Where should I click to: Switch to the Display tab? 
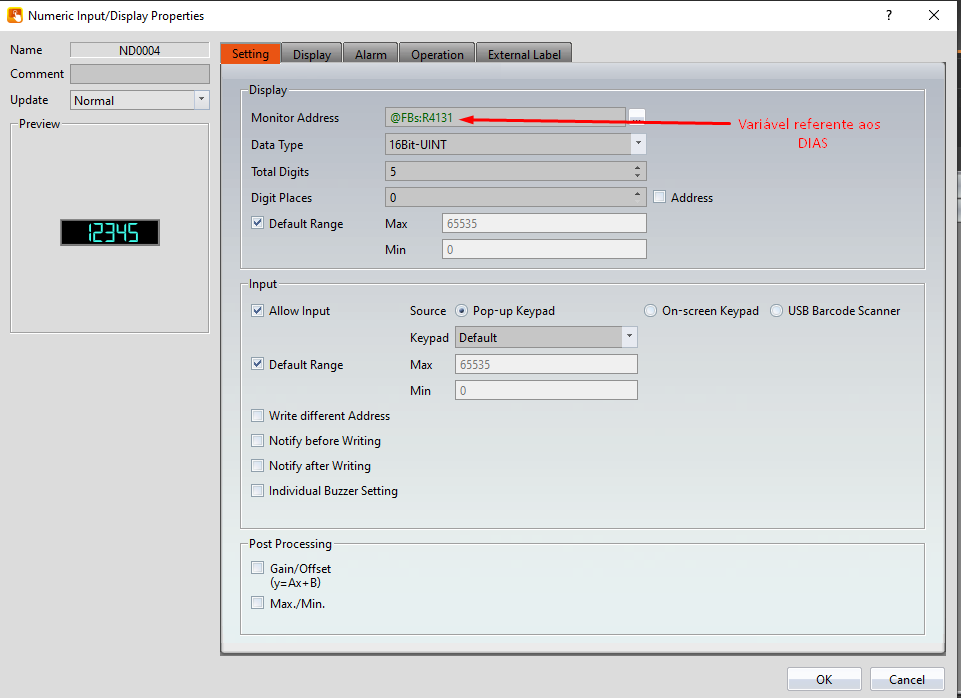[x=312, y=54]
